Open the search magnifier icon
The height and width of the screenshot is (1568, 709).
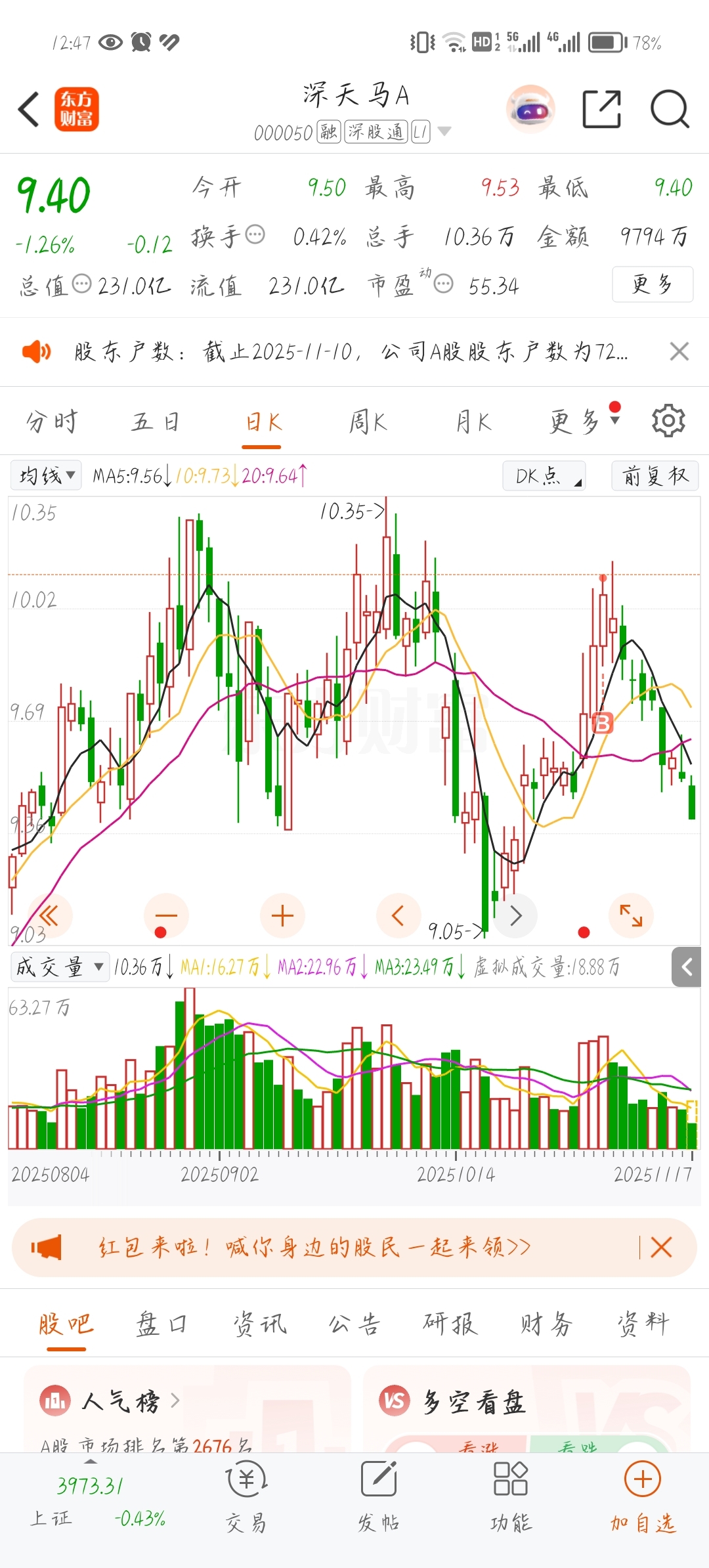(670, 109)
